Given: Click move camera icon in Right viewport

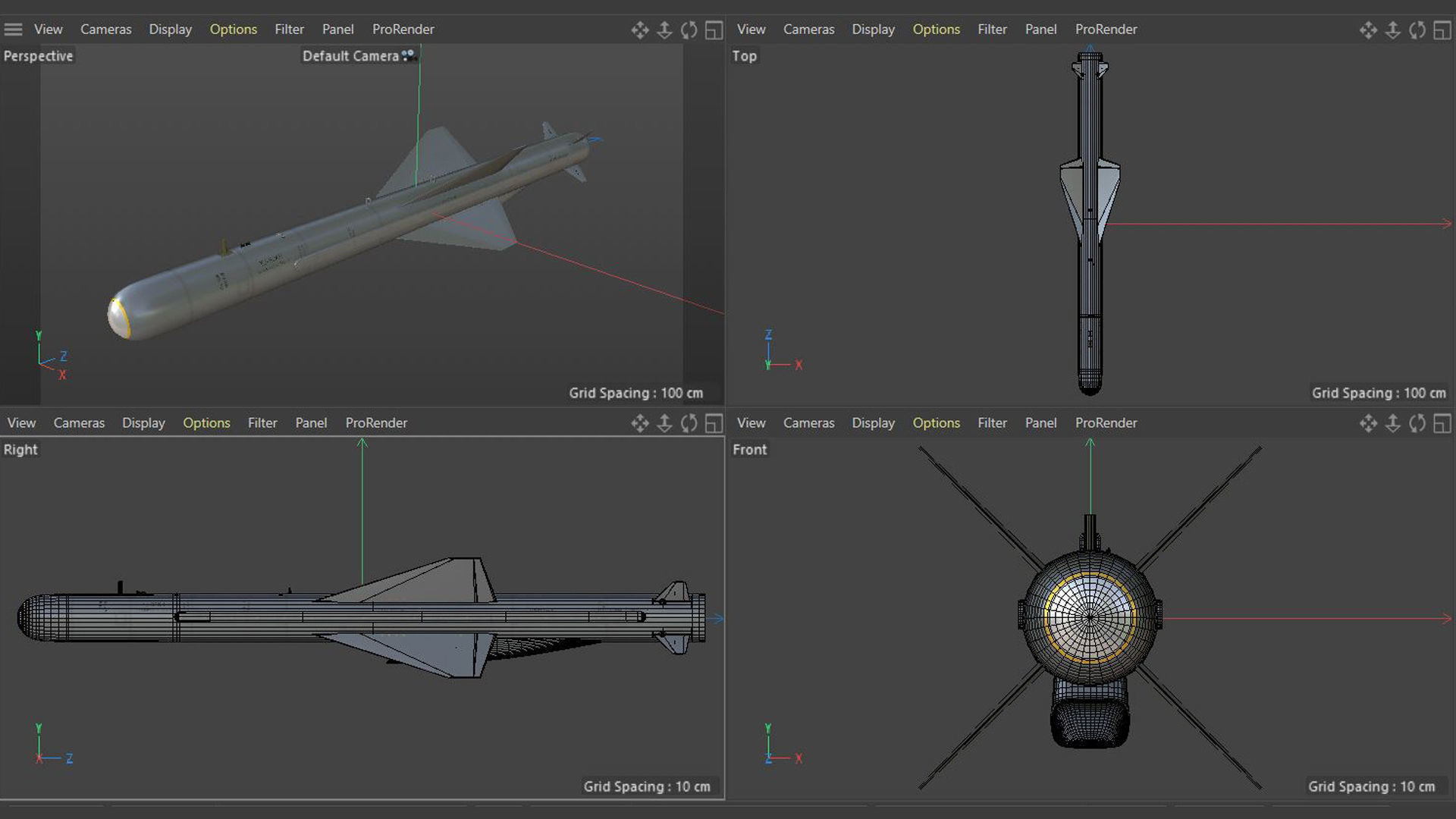Looking at the screenshot, I should click(x=639, y=423).
